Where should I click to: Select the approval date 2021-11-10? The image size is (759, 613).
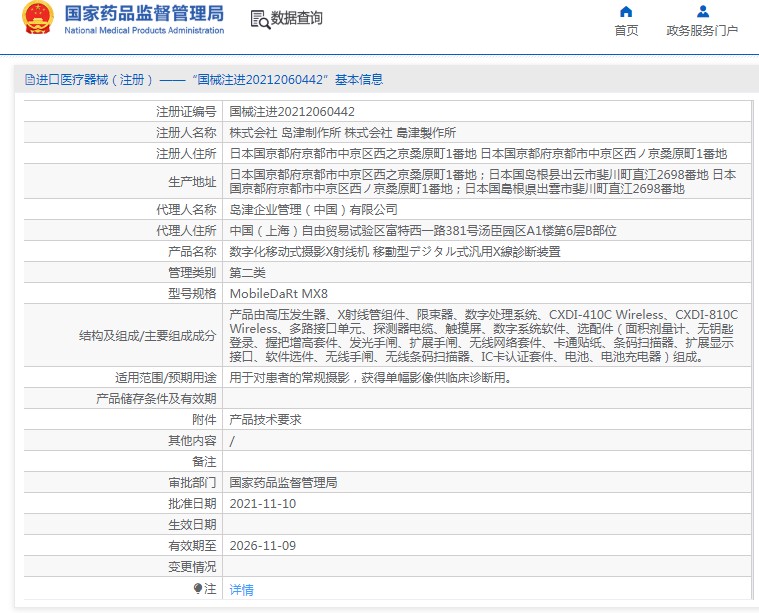coord(262,504)
